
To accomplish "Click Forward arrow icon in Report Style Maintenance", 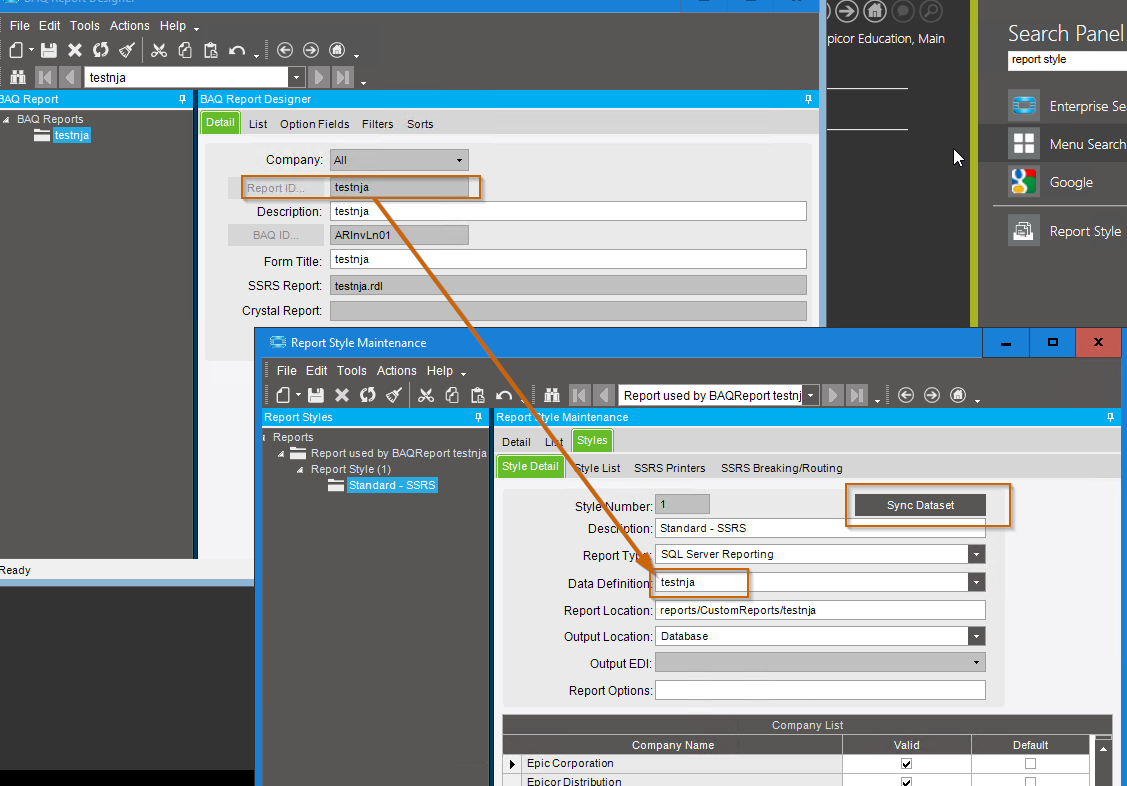I will pyautogui.click(x=932, y=395).
